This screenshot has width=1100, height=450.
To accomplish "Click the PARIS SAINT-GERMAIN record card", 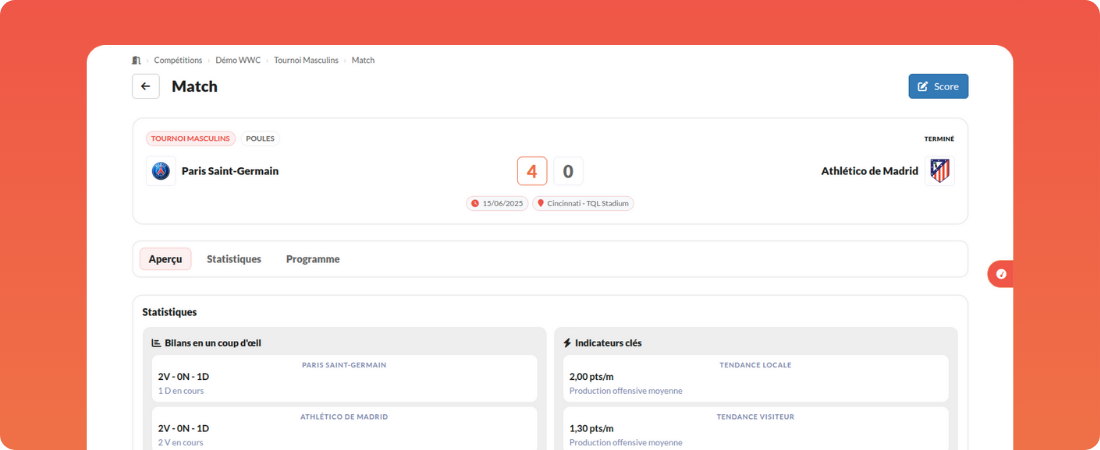I will [x=344, y=378].
